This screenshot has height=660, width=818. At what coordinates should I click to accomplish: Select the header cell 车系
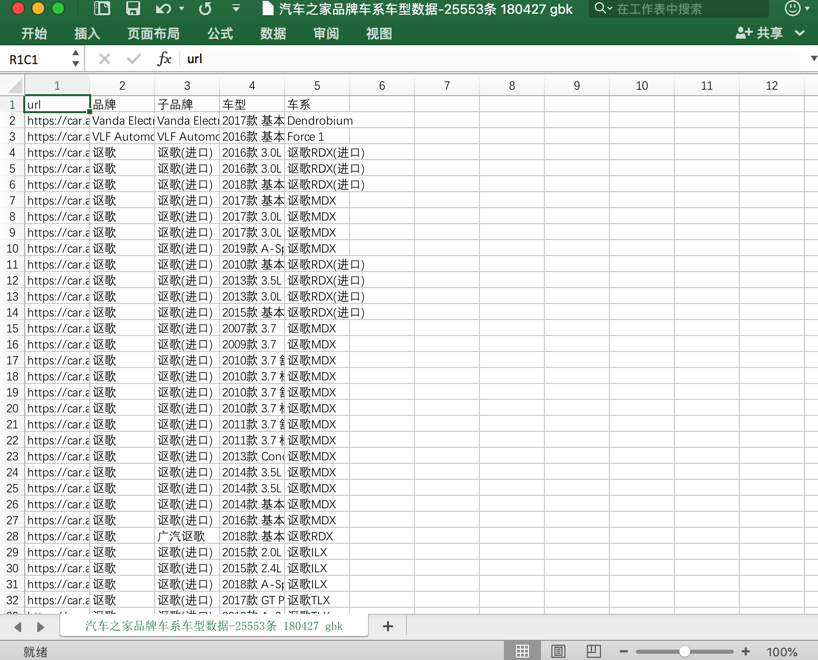[317, 104]
